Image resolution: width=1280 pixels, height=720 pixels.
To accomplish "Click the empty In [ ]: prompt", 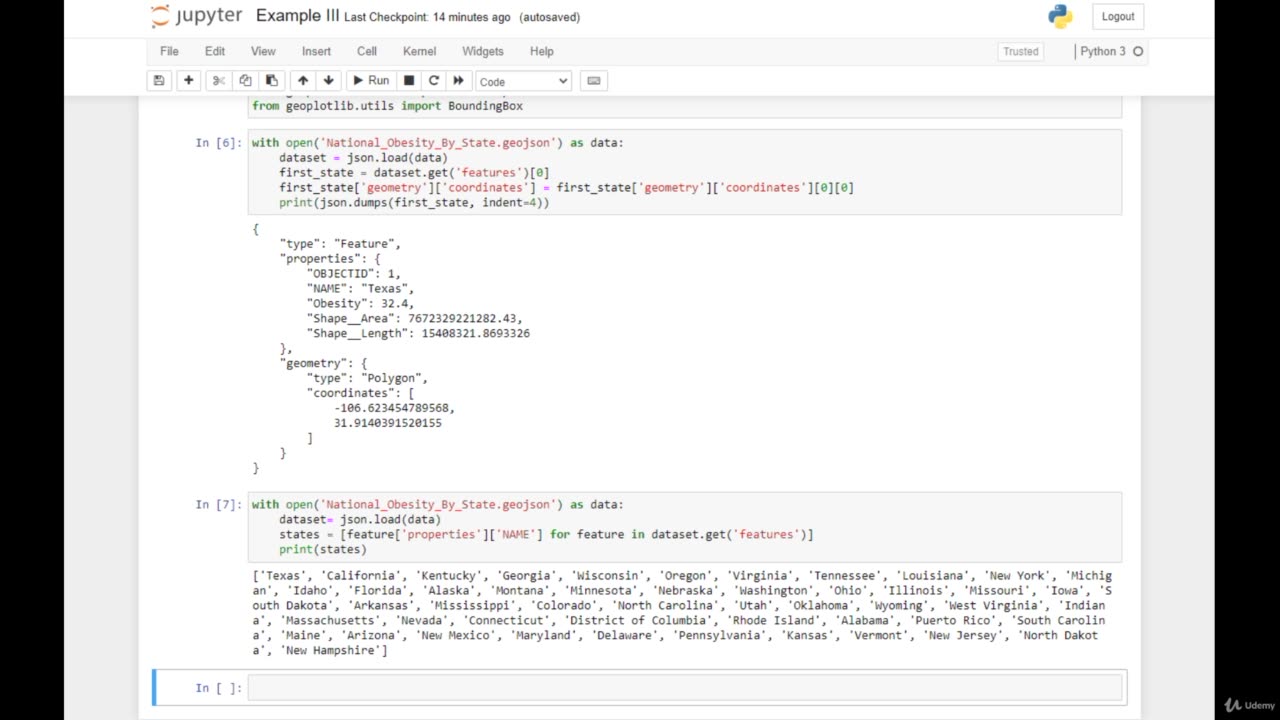I will tap(218, 688).
